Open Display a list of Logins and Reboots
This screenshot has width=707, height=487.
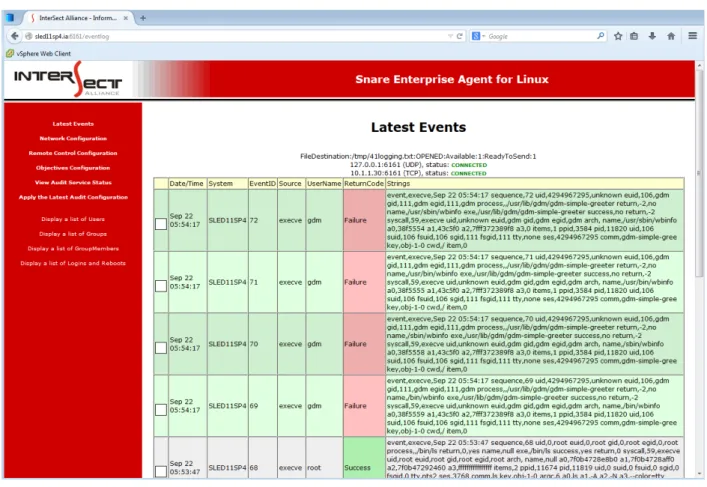coord(73,263)
